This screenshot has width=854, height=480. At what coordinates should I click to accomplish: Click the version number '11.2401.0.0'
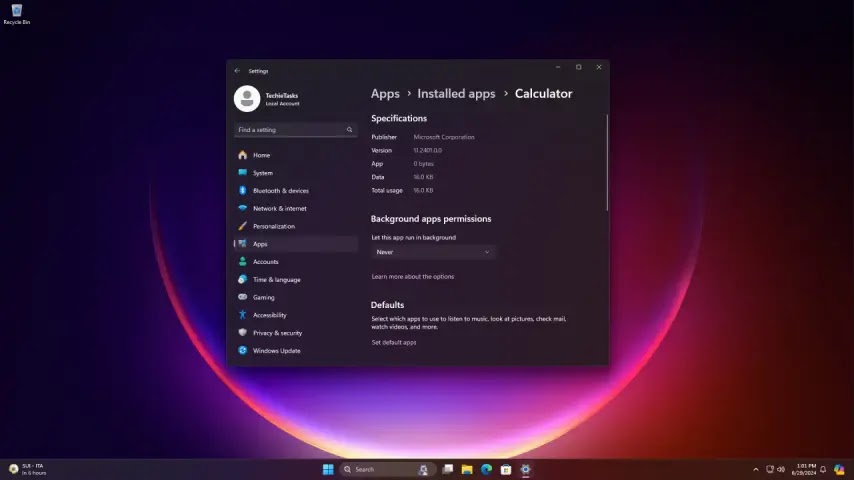[428, 150]
